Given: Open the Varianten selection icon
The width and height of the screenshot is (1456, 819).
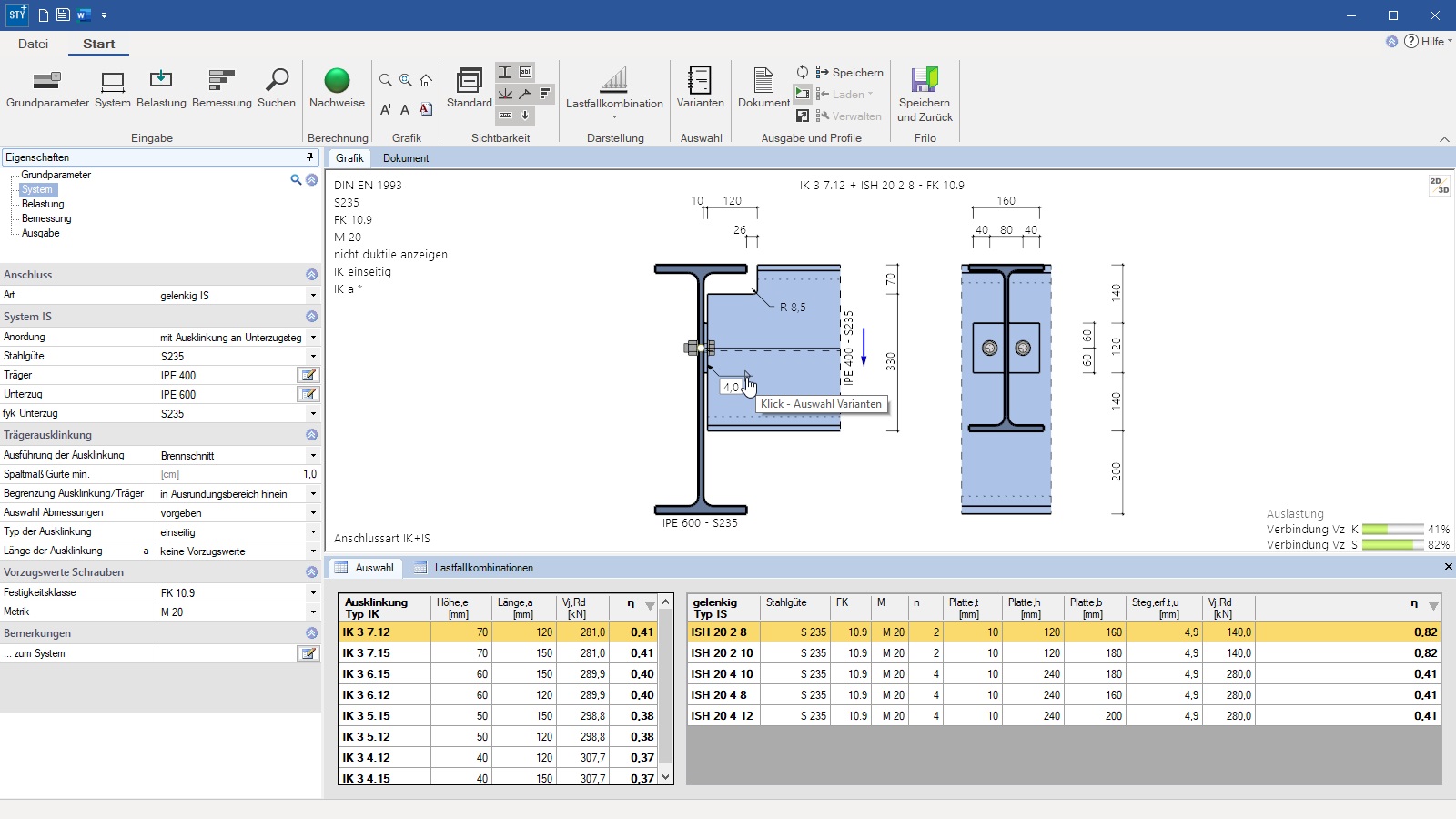Looking at the screenshot, I should (700, 81).
